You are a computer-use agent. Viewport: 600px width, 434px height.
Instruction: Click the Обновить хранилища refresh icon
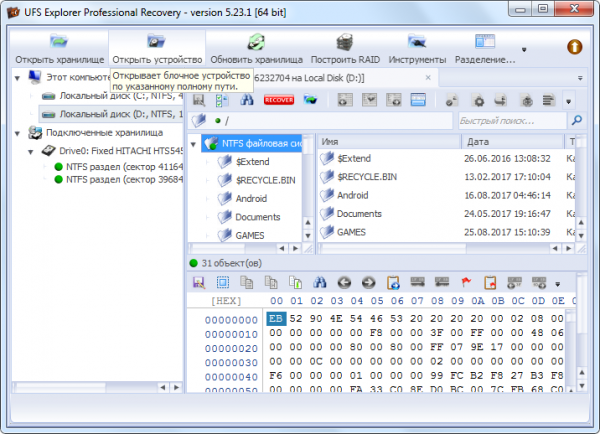tap(255, 48)
